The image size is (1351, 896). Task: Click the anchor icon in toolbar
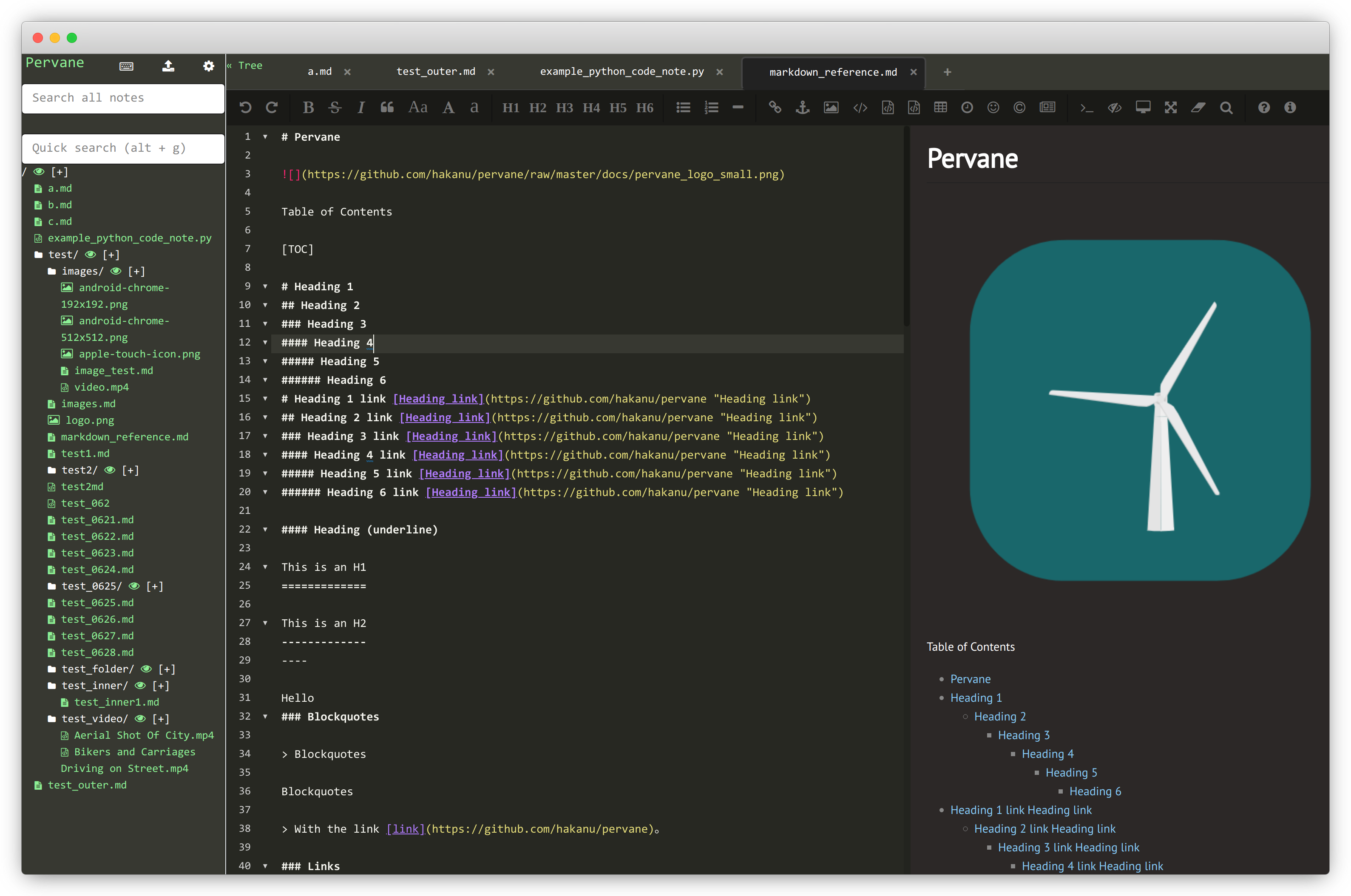coord(802,108)
